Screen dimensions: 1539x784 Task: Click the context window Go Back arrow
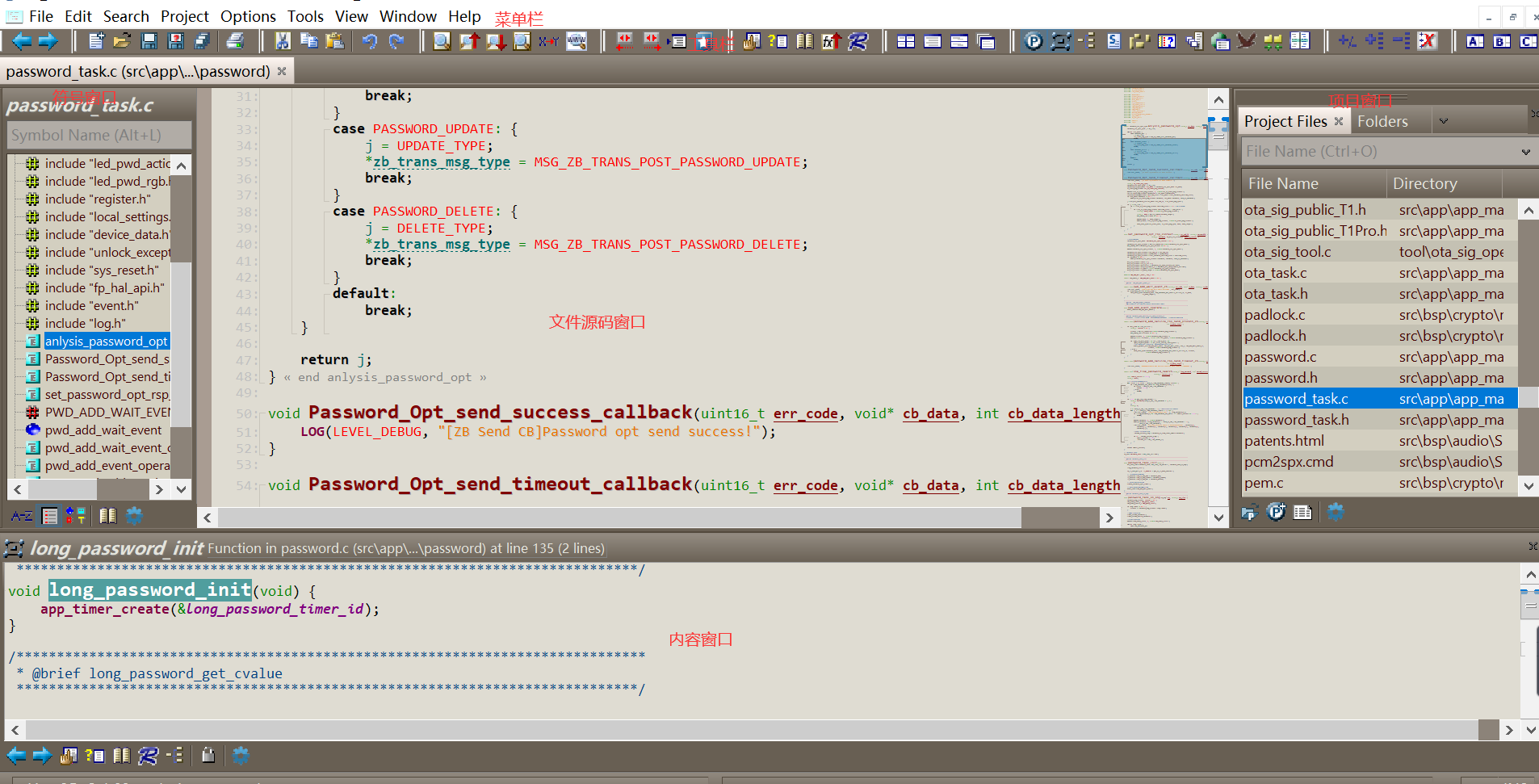click(x=16, y=756)
